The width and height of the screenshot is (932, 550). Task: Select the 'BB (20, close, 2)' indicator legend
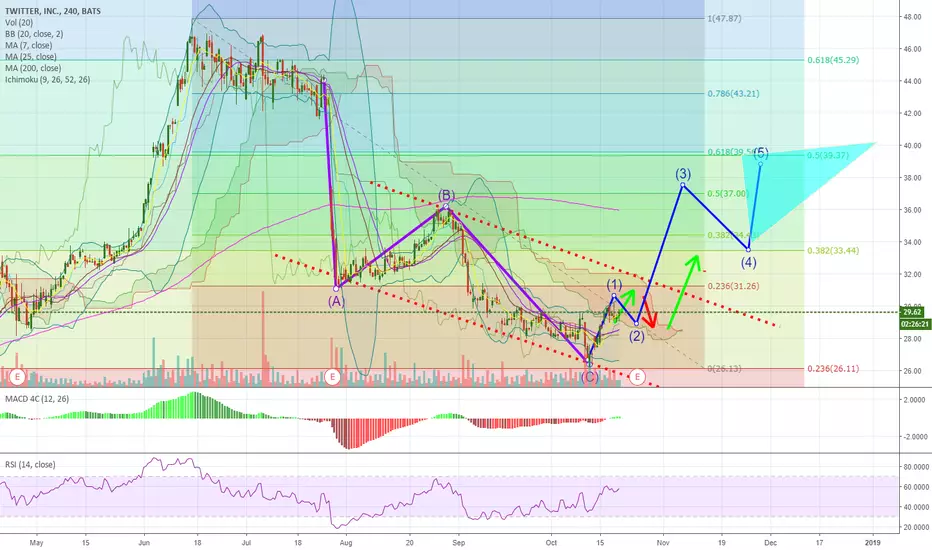click(34, 34)
